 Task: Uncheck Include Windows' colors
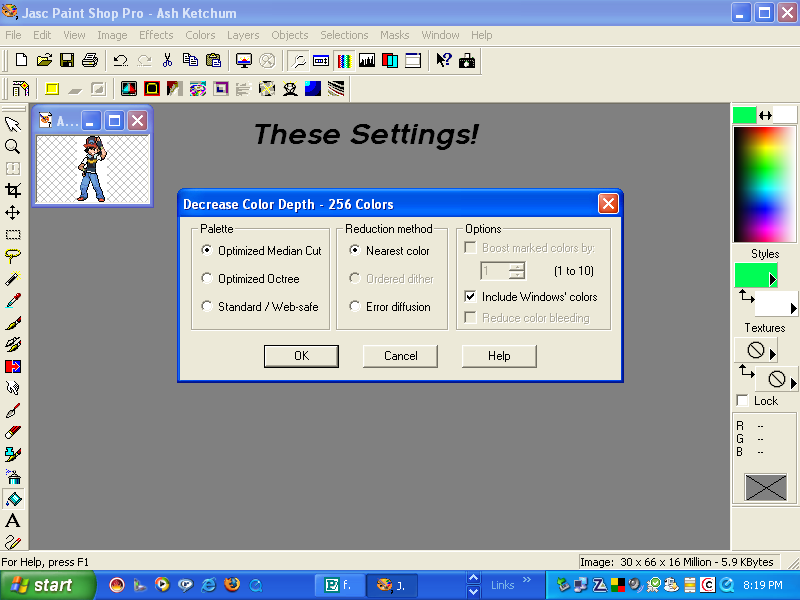click(470, 296)
